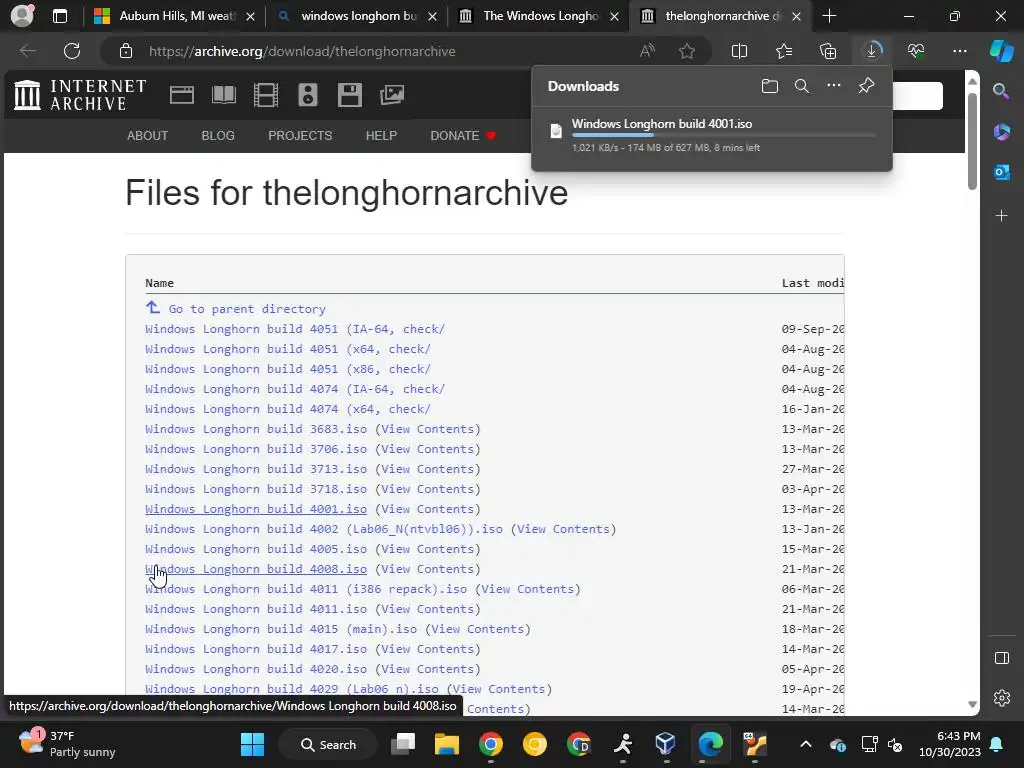The width and height of the screenshot is (1024, 768).
Task: Click Internet Archive images icon
Action: click(x=392, y=95)
